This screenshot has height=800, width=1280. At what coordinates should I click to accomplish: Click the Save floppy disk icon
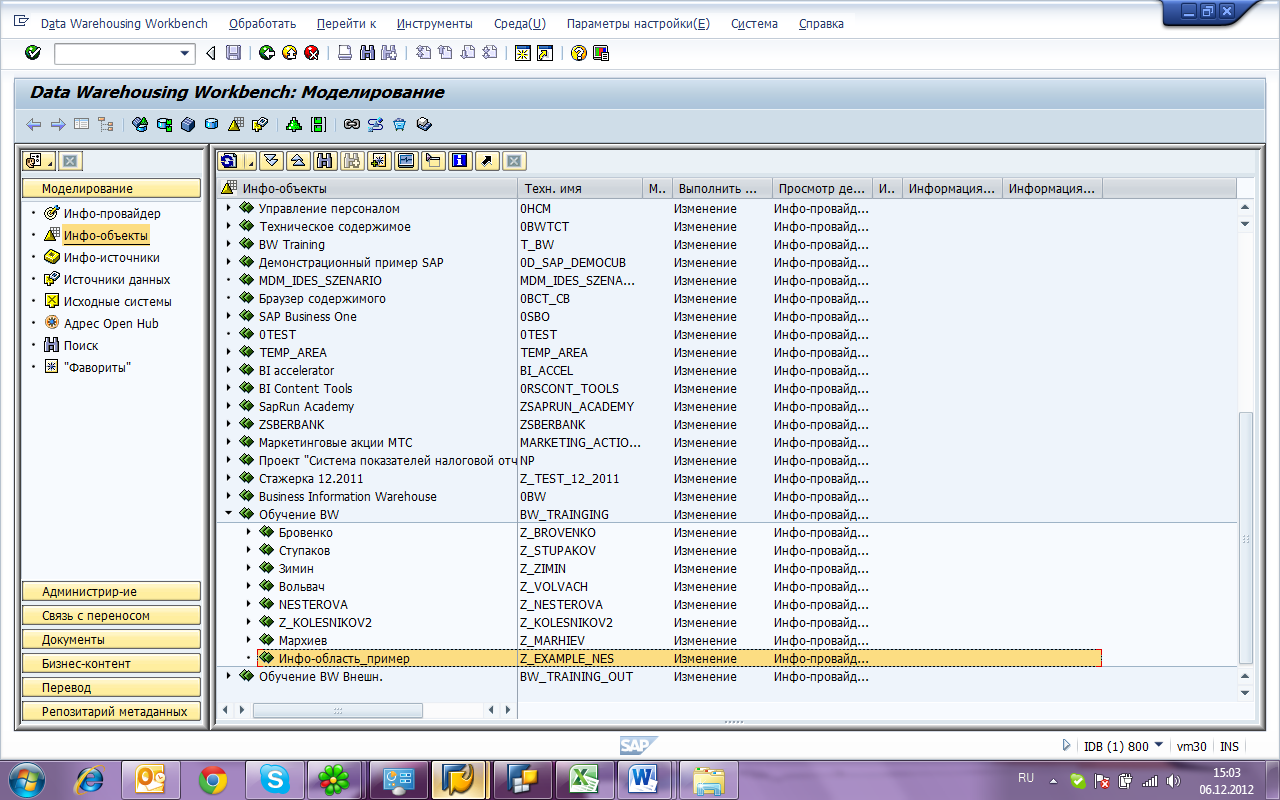(233, 53)
